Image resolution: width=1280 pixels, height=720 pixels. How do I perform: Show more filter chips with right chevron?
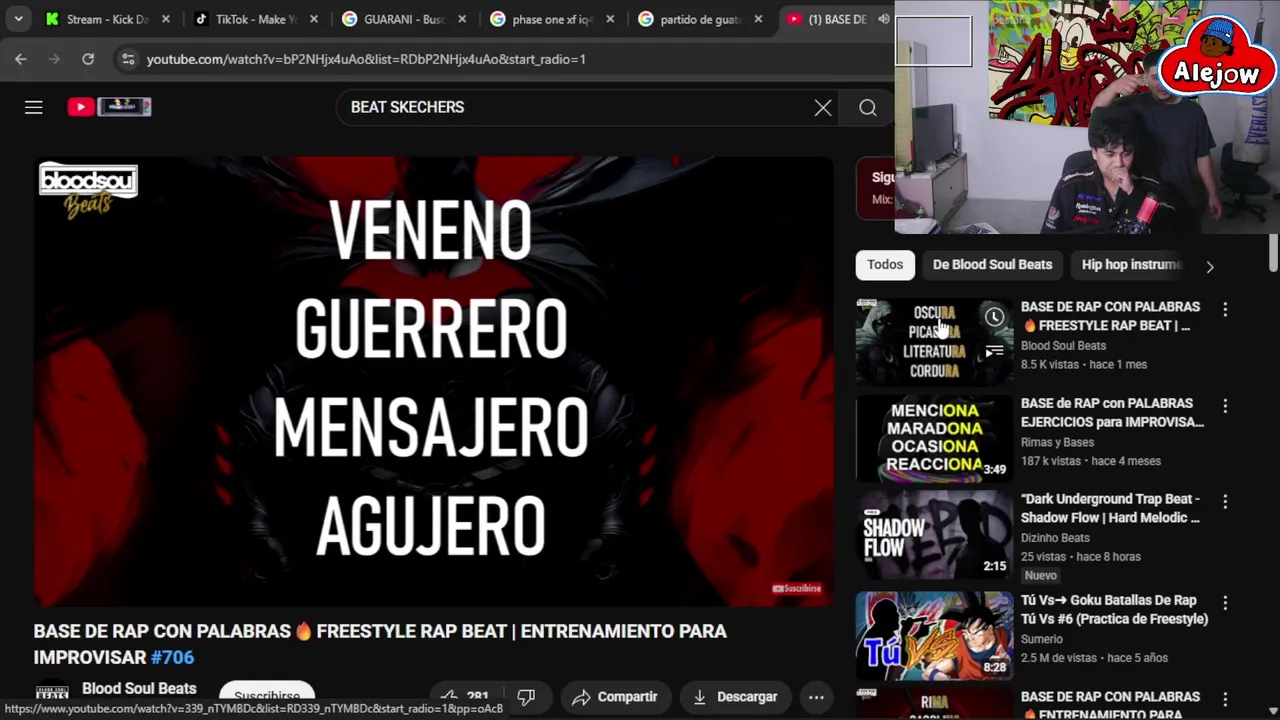coord(1210,267)
